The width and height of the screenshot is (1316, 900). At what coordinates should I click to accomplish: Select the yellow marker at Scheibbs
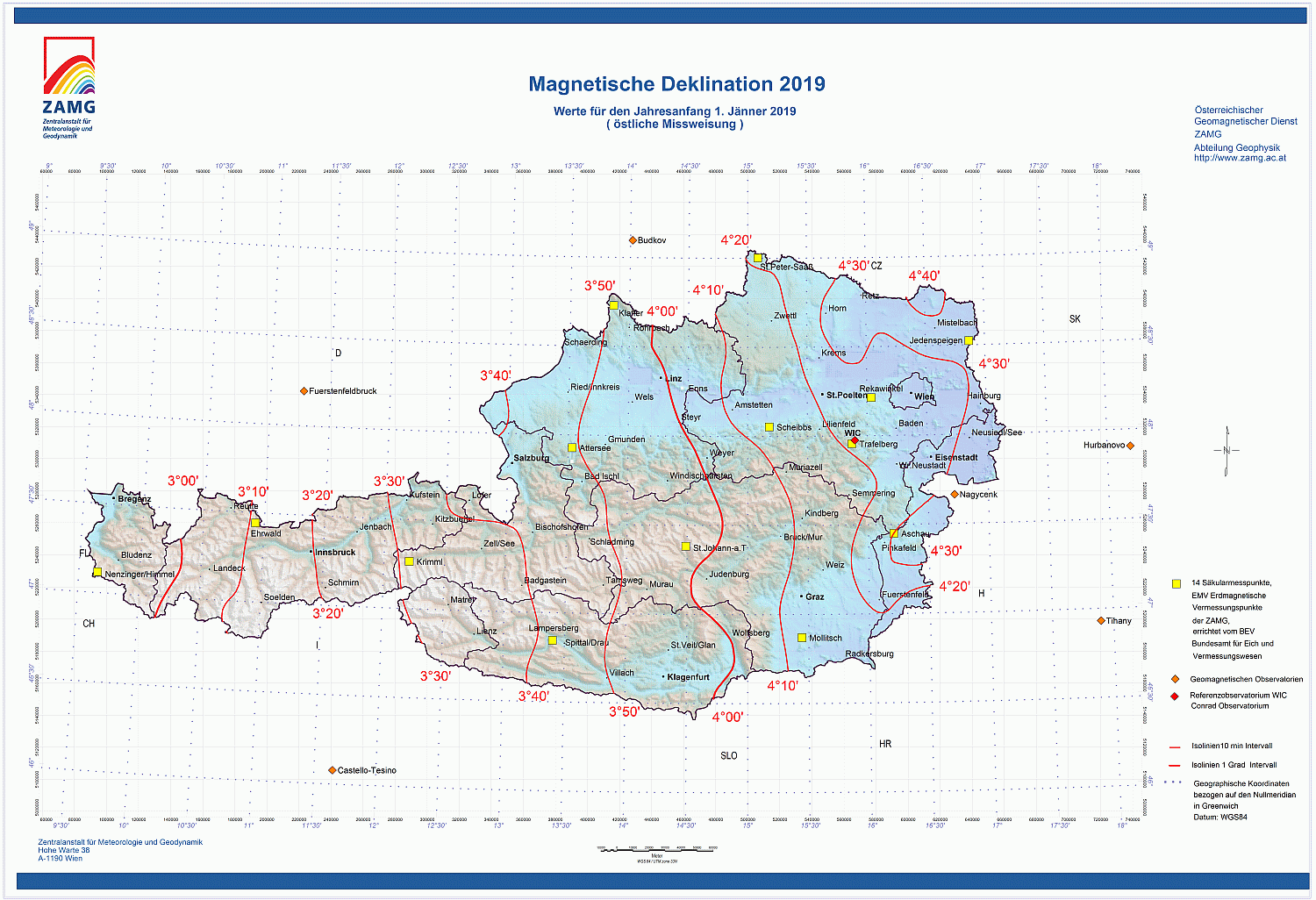point(769,427)
